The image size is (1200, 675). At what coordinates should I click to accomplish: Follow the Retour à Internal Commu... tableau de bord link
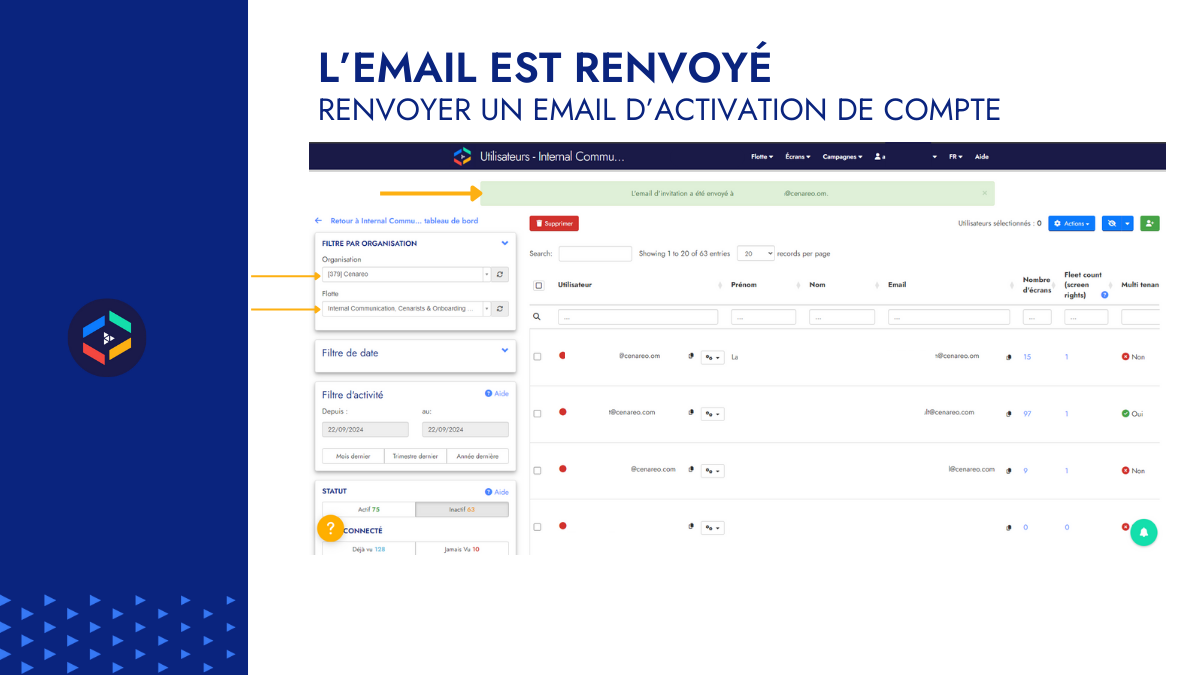tap(404, 220)
